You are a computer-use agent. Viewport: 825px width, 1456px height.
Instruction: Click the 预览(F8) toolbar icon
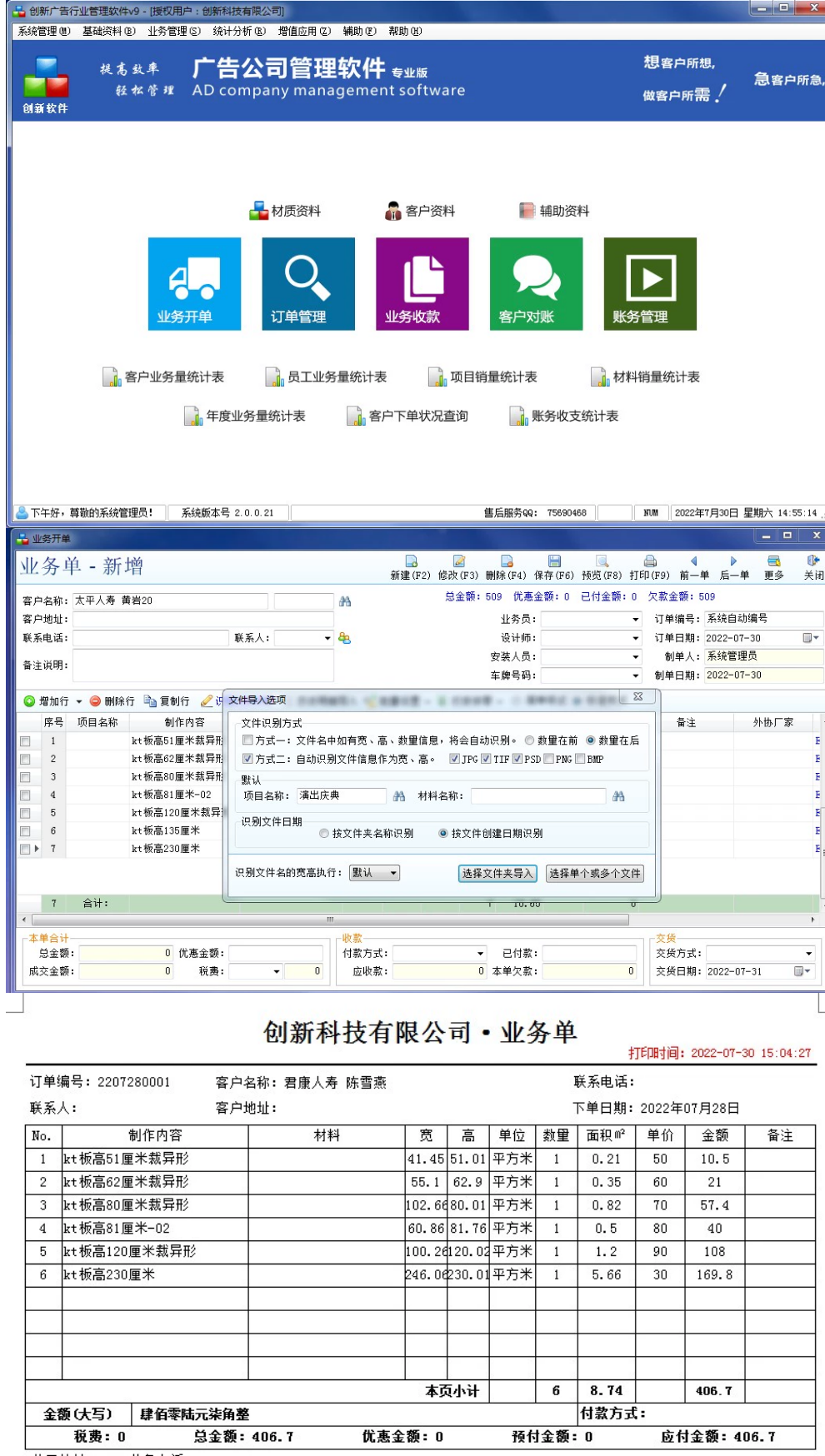pyautogui.click(x=602, y=562)
